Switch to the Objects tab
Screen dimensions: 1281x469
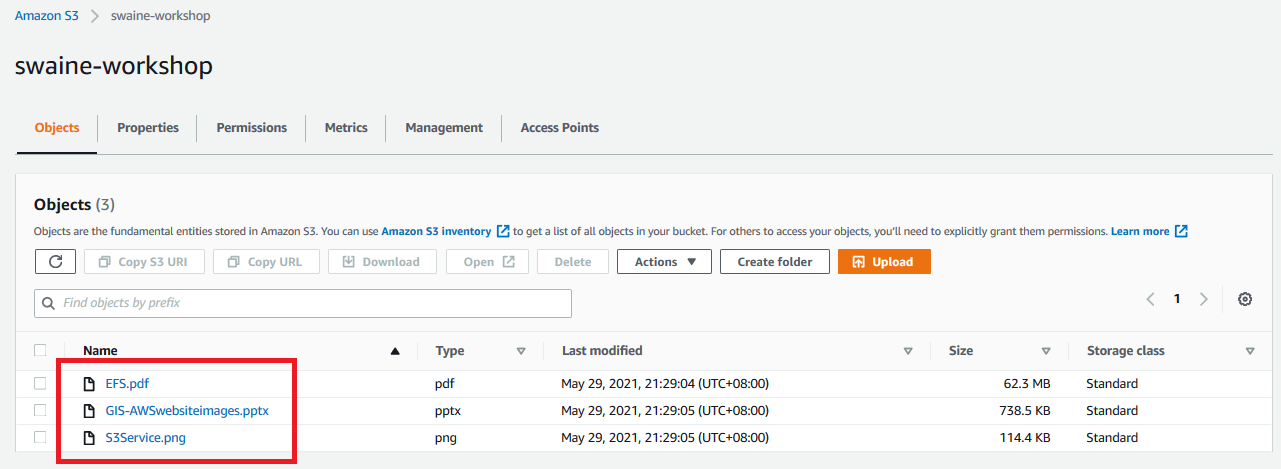[x=57, y=128]
